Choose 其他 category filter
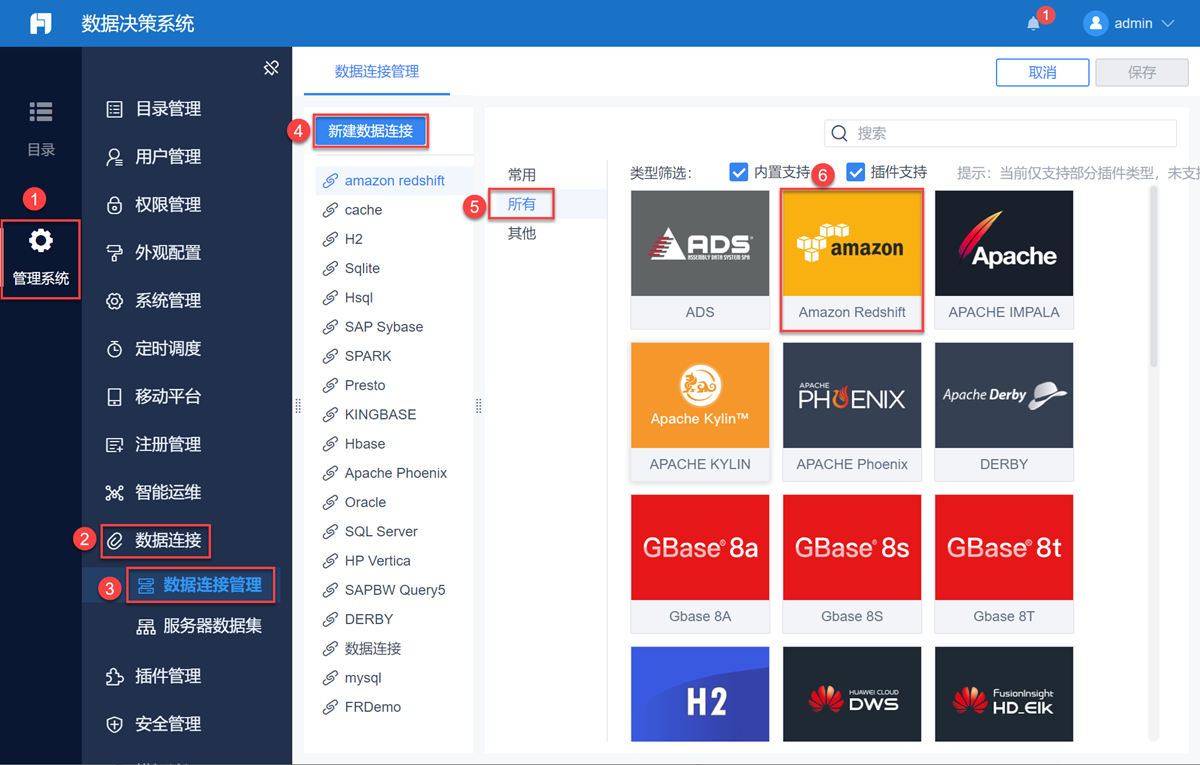The image size is (1200, 765). (522, 233)
